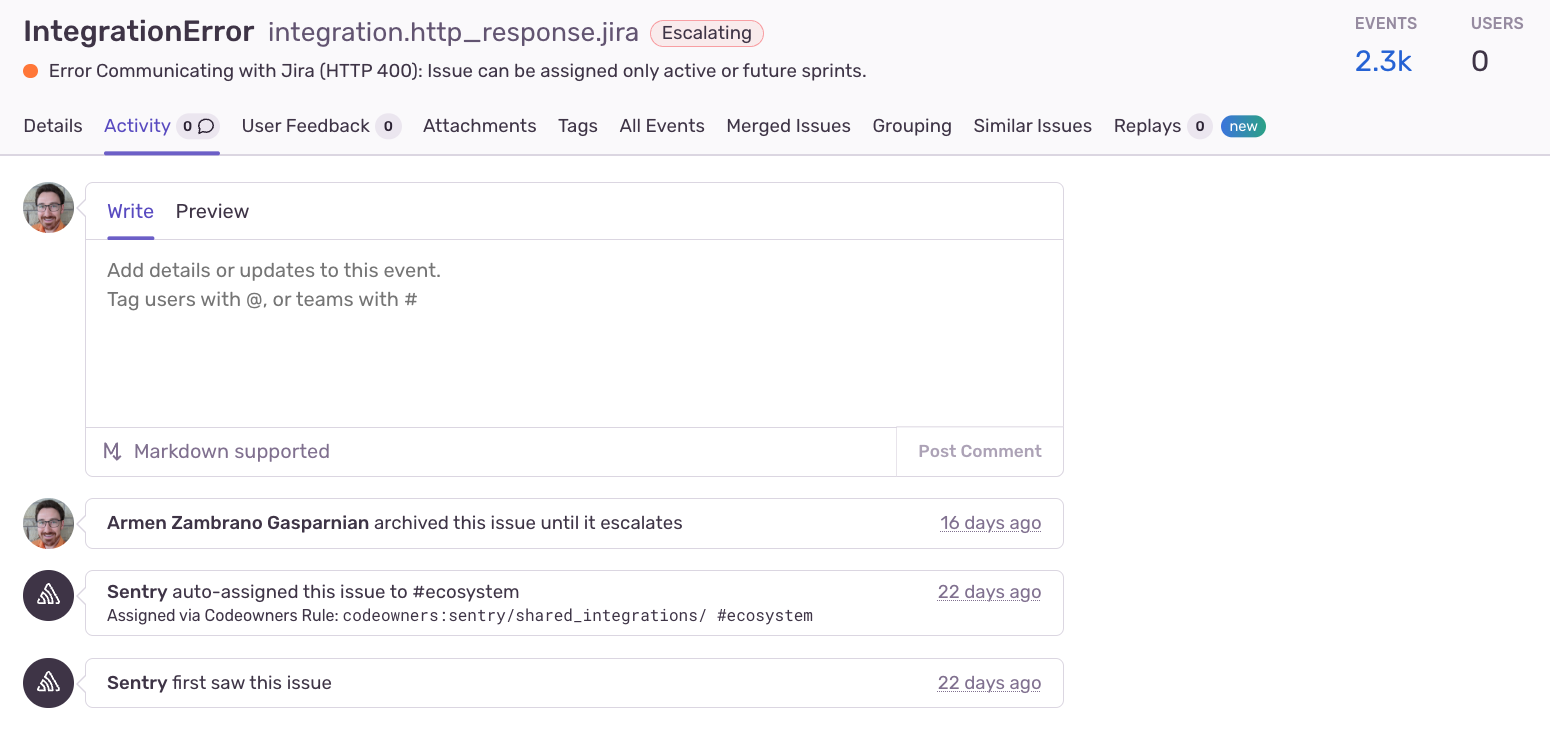The height and width of the screenshot is (732, 1550).
Task: Click the Sentry icon on the first-saw entry
Action: (47, 682)
